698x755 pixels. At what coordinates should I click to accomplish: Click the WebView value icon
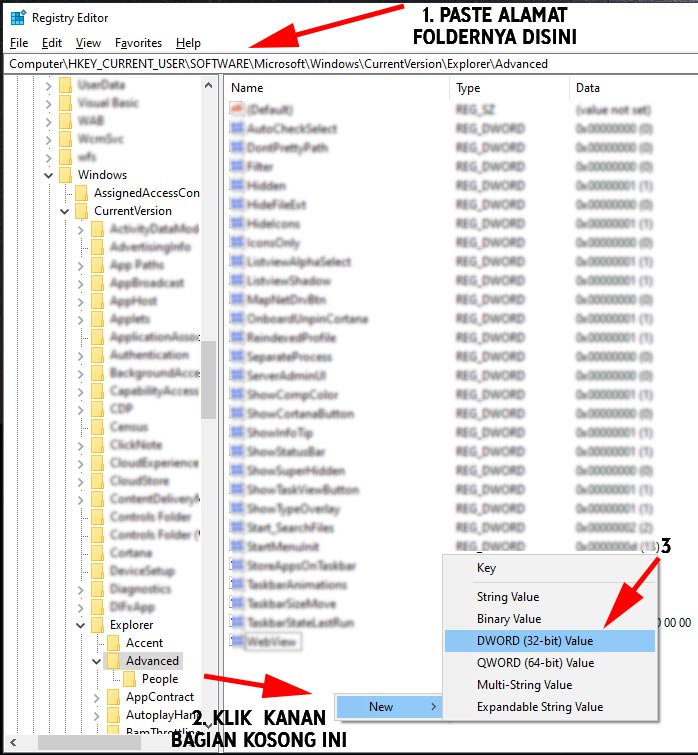tap(237, 641)
